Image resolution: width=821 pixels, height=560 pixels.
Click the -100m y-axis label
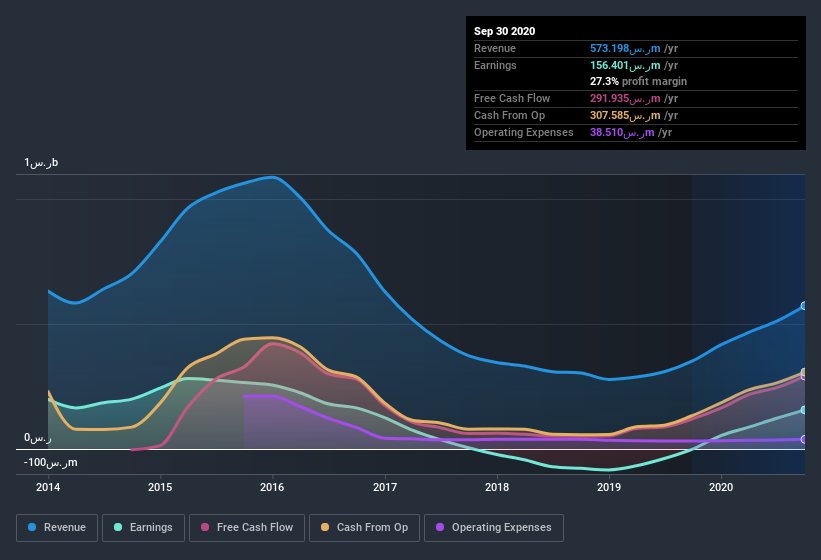point(51,463)
